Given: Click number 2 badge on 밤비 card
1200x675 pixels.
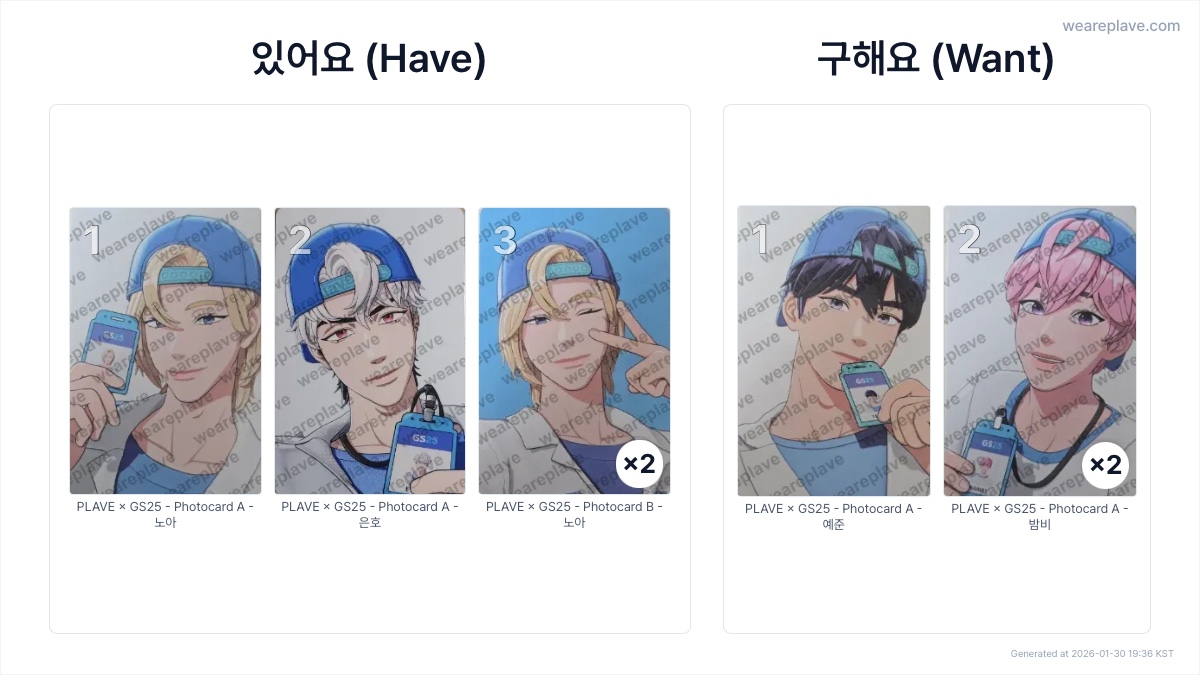Looking at the screenshot, I should [x=969, y=240].
